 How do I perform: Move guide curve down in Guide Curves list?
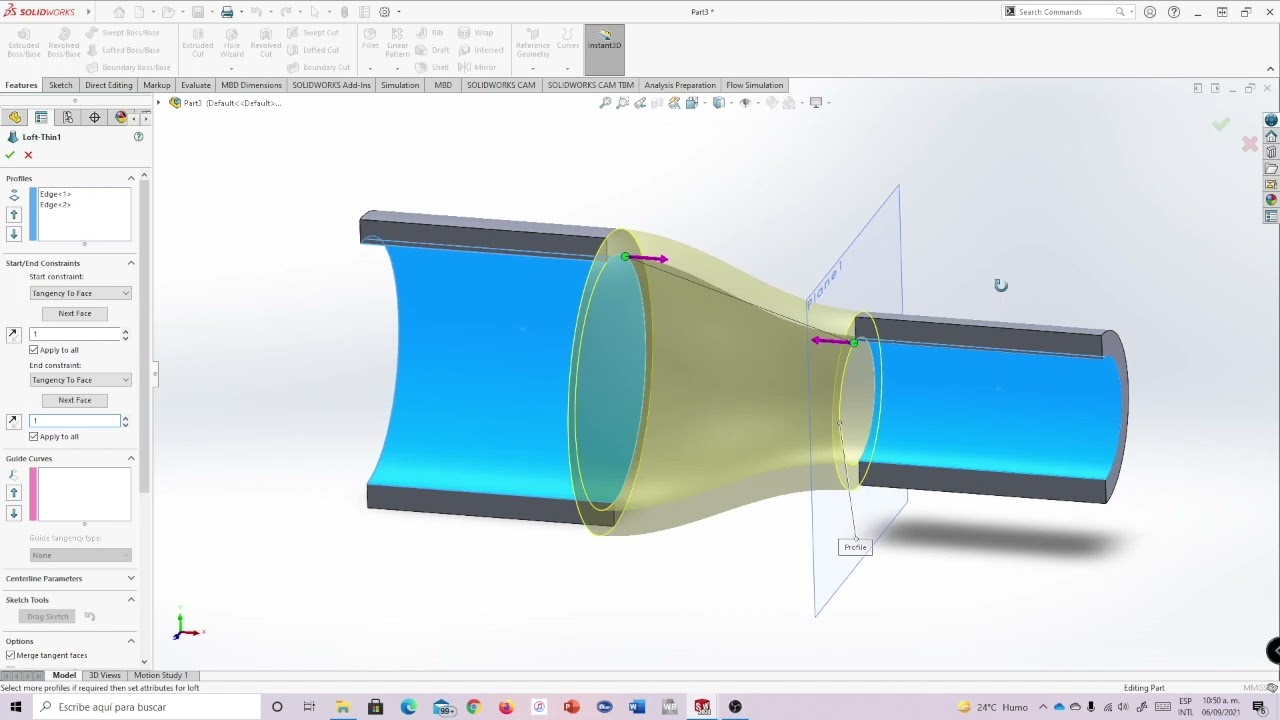click(14, 513)
